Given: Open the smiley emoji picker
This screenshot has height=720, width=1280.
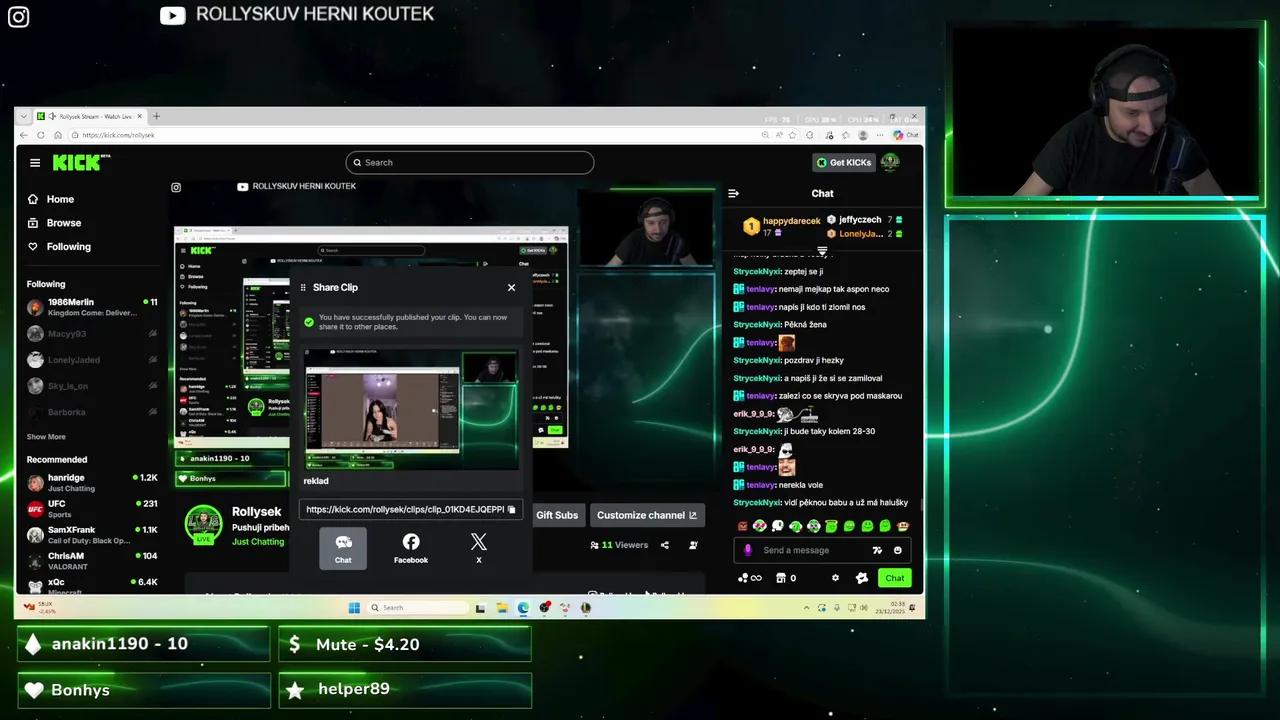Looking at the screenshot, I should point(897,550).
